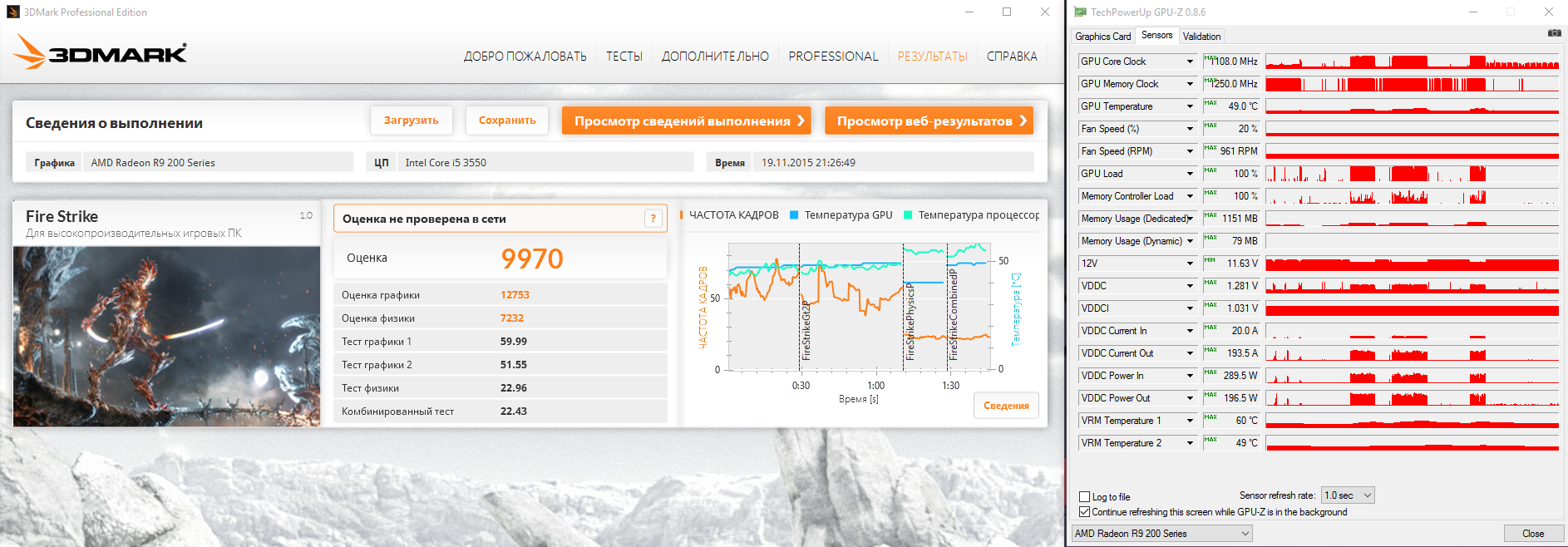Toggle Continue refreshing in background checkbox
Viewport: 1568px width, 547px height.
point(1084,512)
